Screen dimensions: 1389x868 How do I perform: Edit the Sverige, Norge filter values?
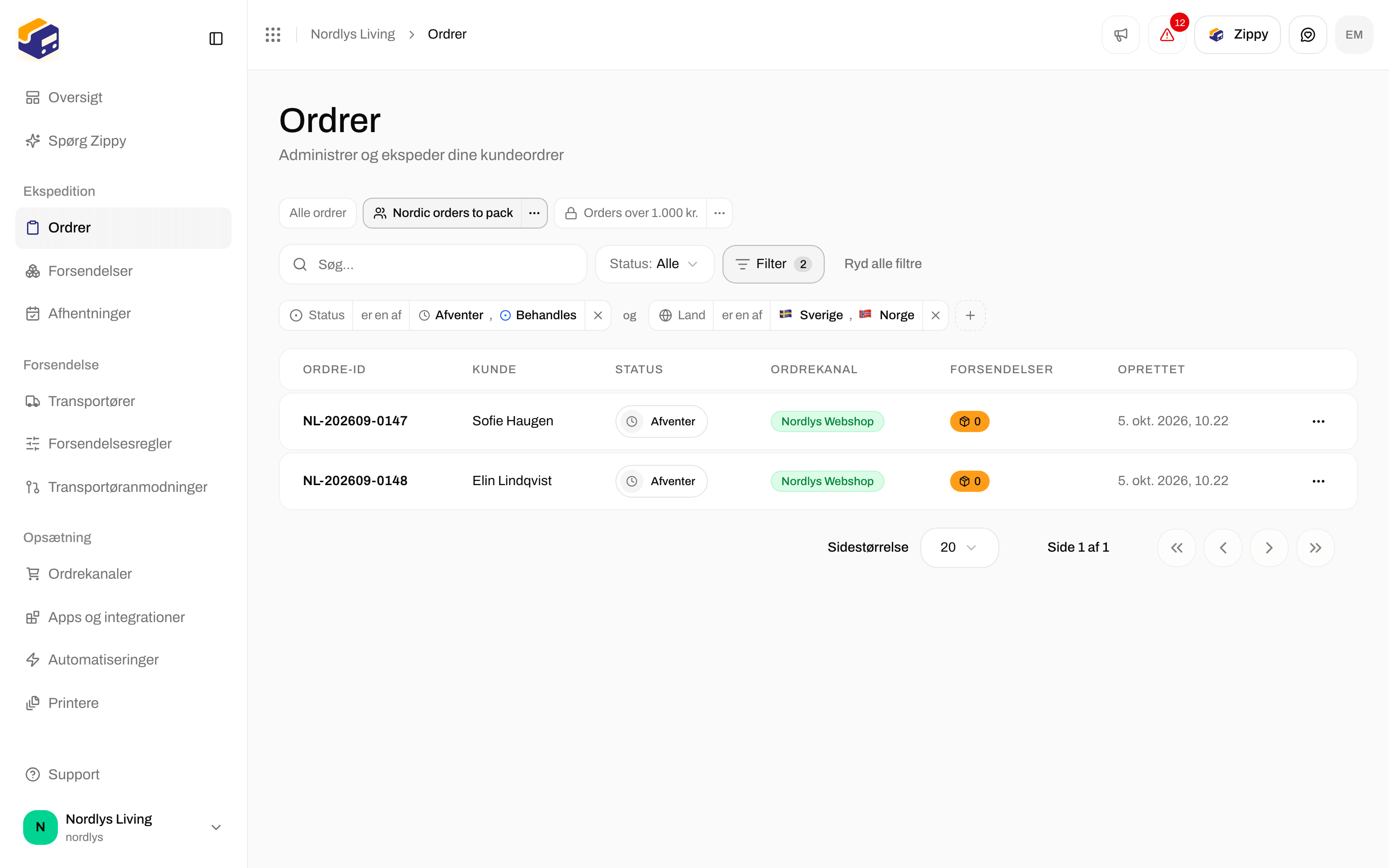click(846, 315)
